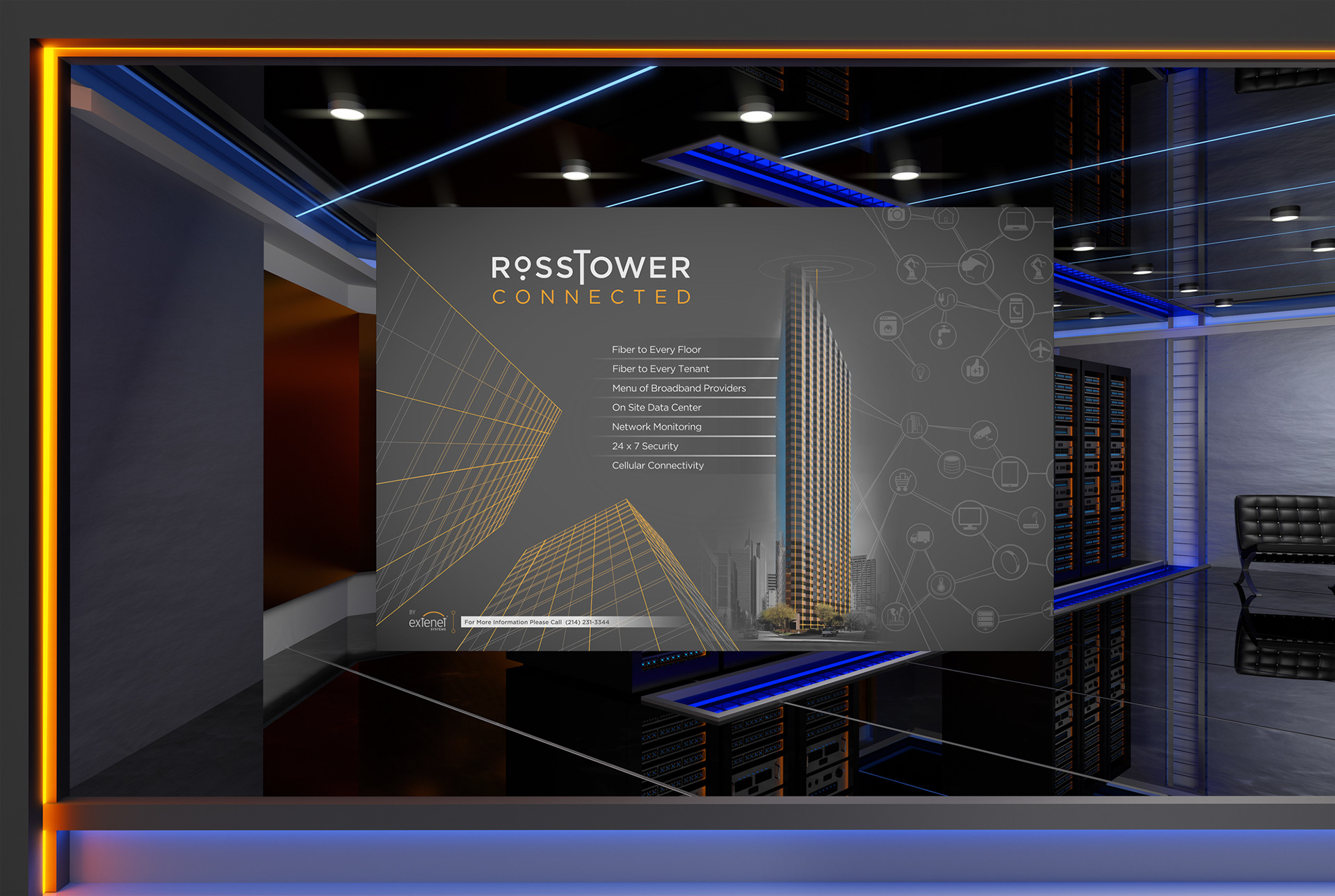Click the washing machine icon

click(888, 326)
